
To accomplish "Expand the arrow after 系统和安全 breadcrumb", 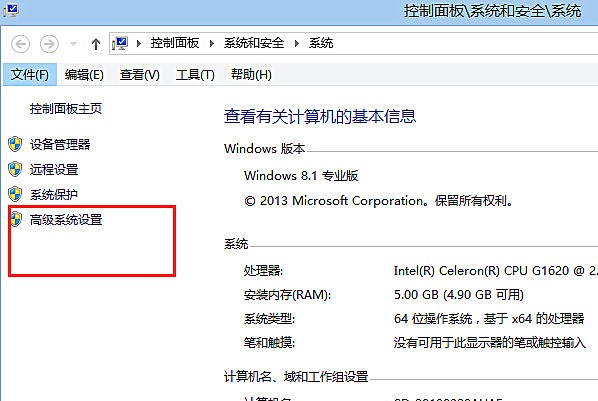I will 297,43.
